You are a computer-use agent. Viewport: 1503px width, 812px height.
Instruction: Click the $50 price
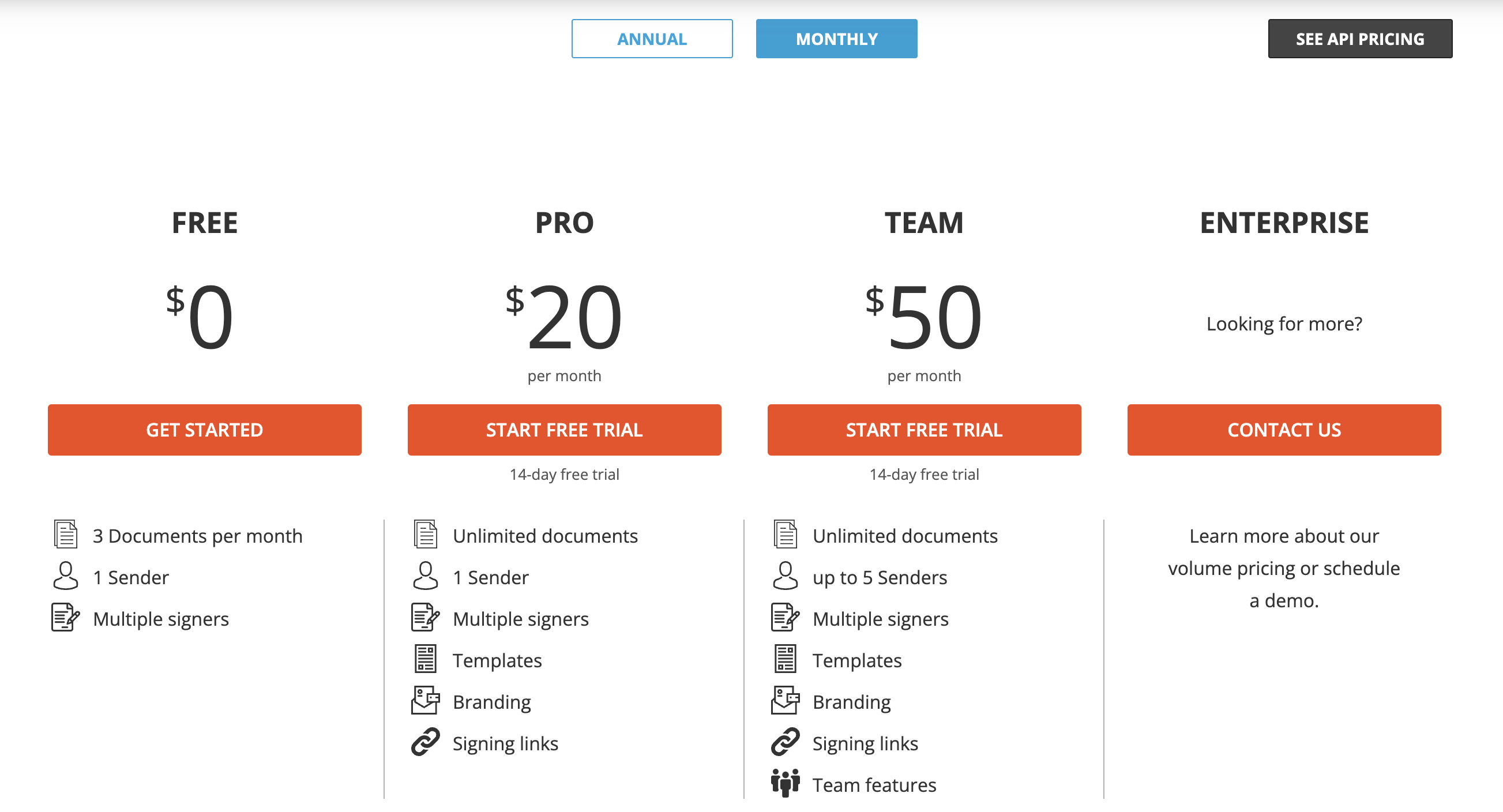coord(924,316)
